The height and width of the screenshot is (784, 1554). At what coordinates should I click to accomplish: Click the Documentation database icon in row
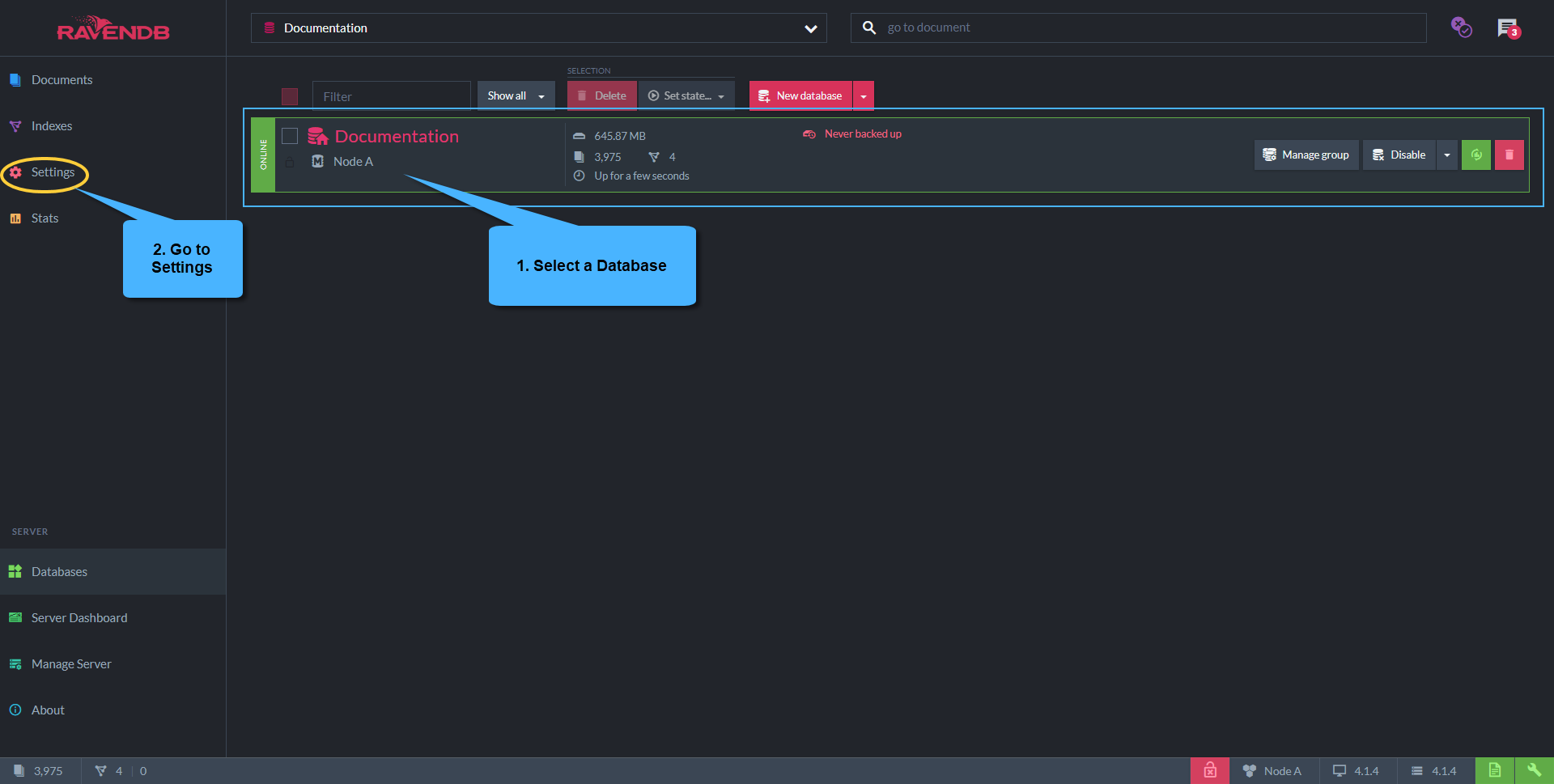[317, 136]
